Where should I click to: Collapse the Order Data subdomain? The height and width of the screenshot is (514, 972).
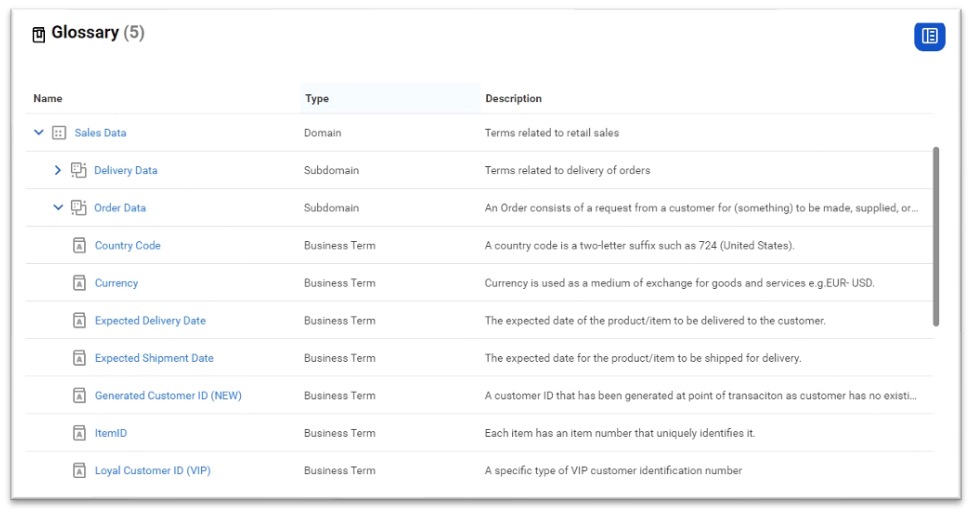pyautogui.click(x=58, y=208)
